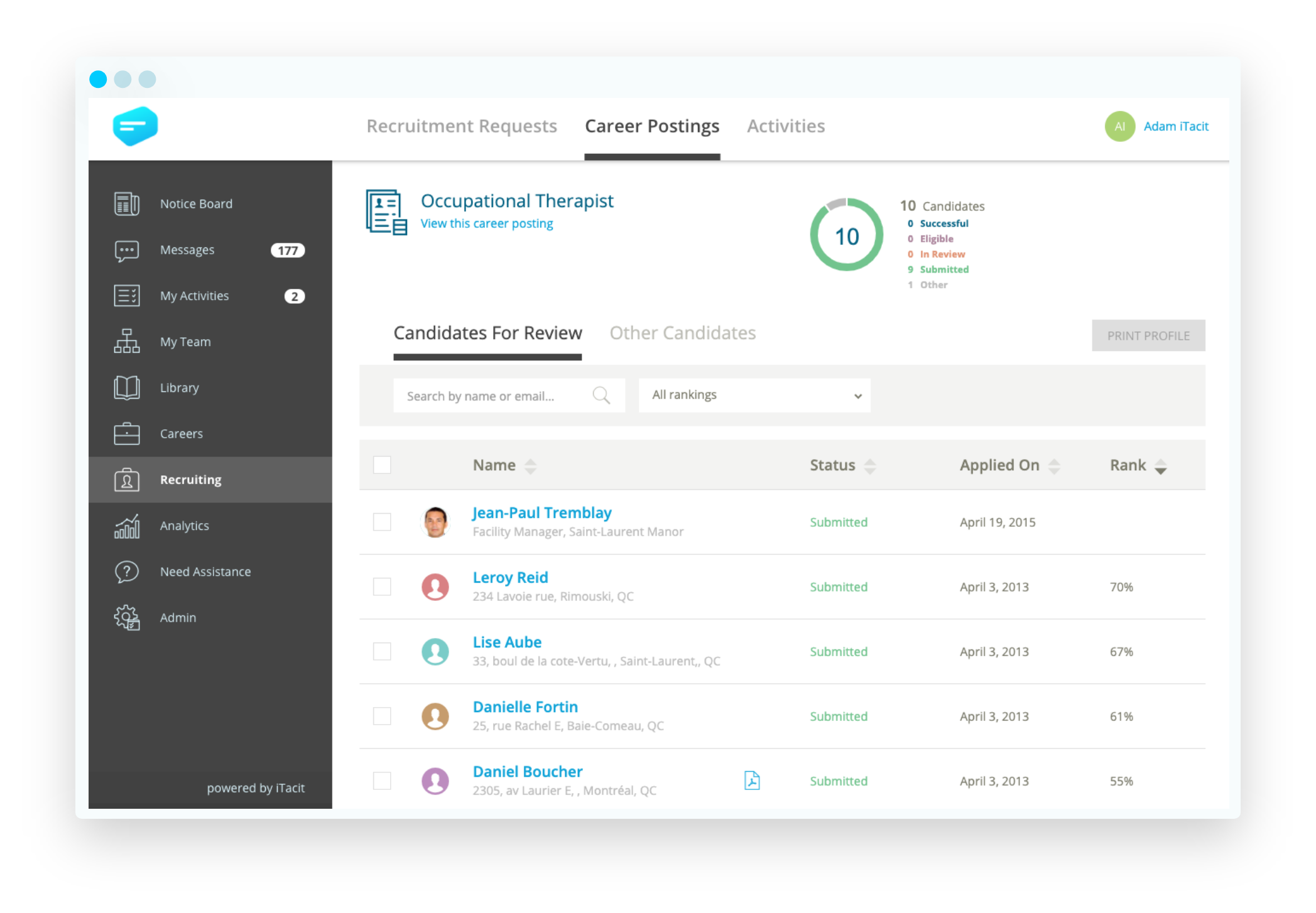
Task: Click the Need Assistance question mark icon
Action: pos(126,572)
